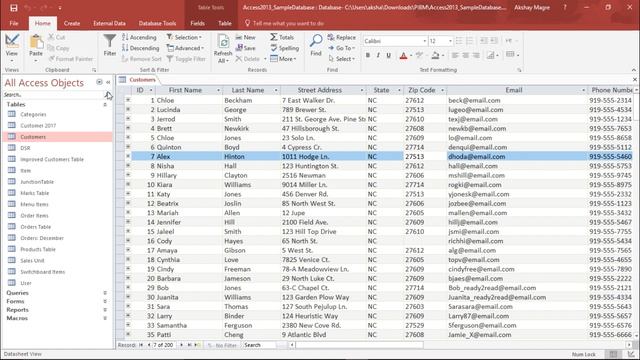Open All Access Objects pane menu
The width and height of the screenshot is (640, 360).
[99, 82]
